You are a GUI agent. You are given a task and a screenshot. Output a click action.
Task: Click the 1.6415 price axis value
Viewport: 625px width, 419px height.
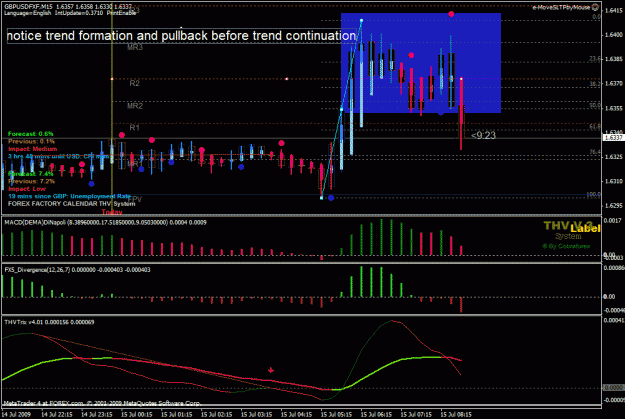pyautogui.click(x=614, y=11)
